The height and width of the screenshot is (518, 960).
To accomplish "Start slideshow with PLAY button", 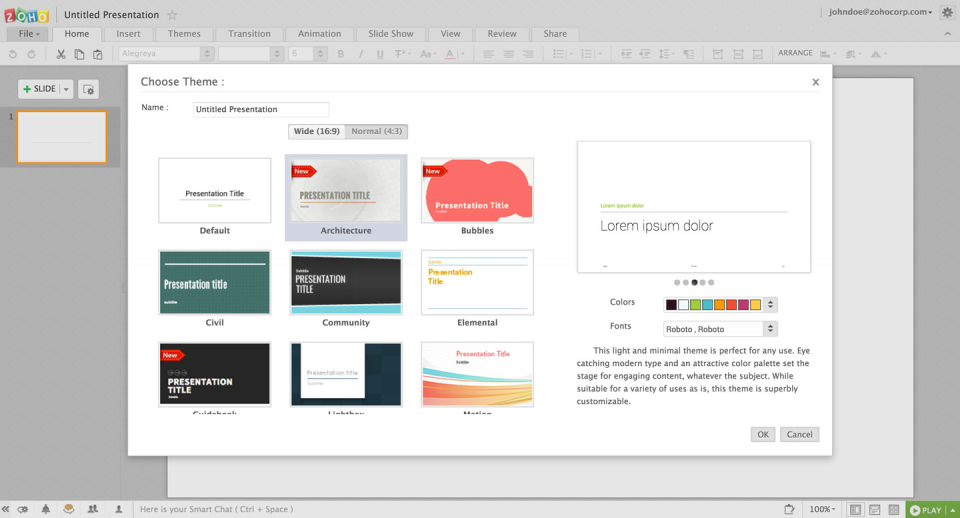I will 926,509.
